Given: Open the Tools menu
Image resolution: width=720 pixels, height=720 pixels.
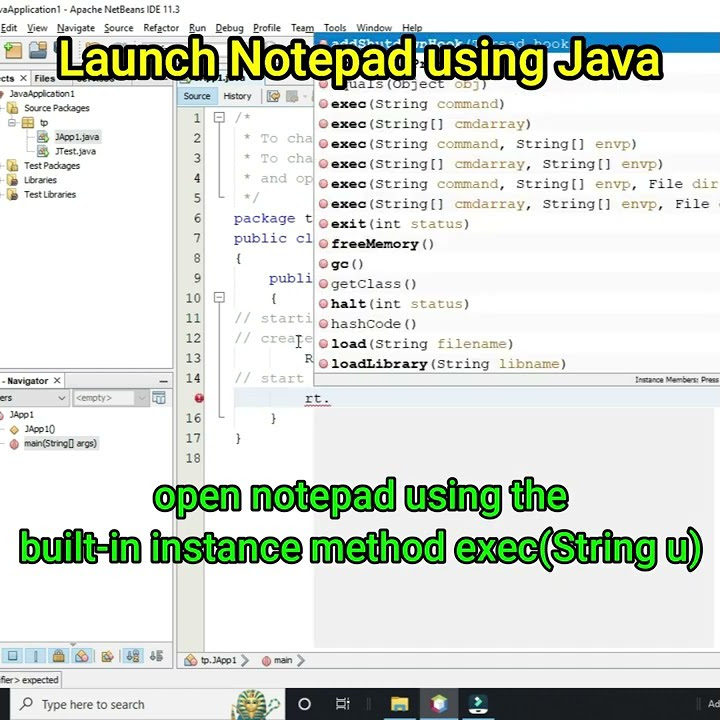Looking at the screenshot, I should click(x=335, y=28).
